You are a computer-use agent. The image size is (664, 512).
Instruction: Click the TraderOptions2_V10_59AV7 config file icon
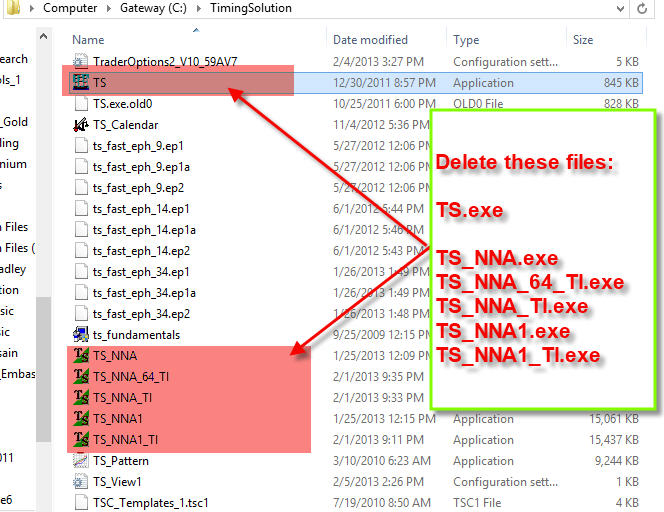81,62
